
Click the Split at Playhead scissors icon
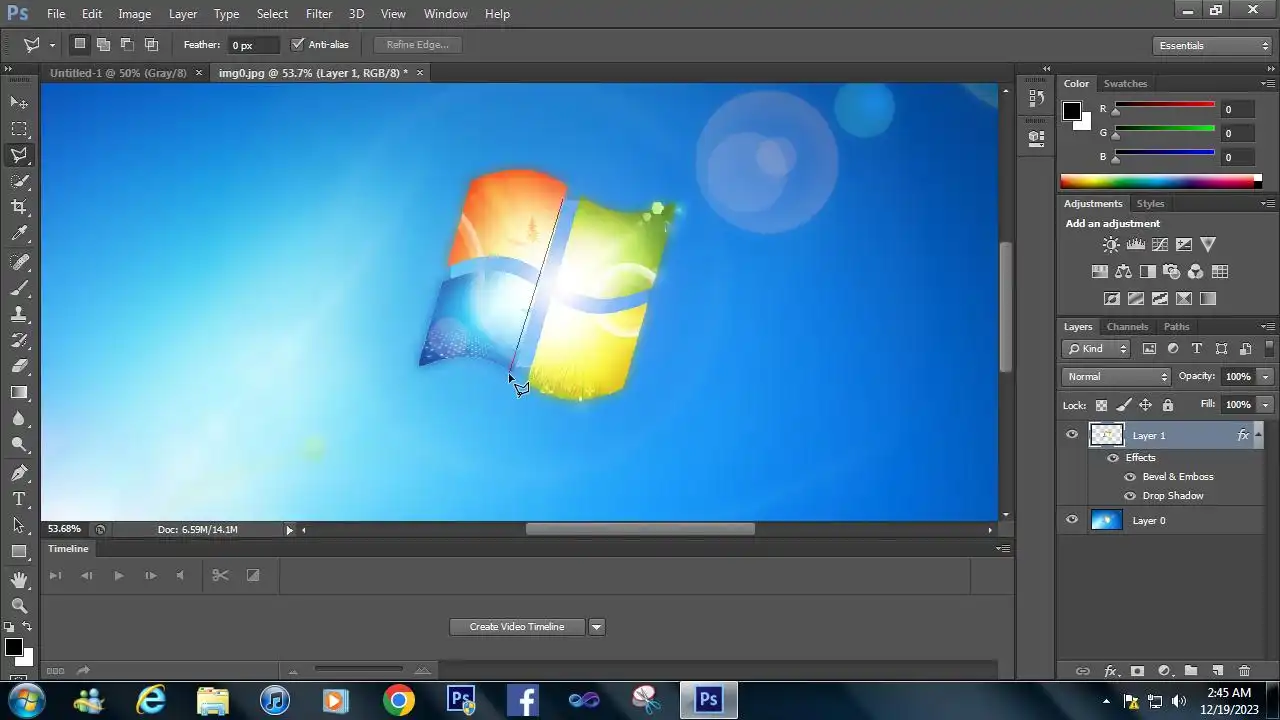click(220, 575)
